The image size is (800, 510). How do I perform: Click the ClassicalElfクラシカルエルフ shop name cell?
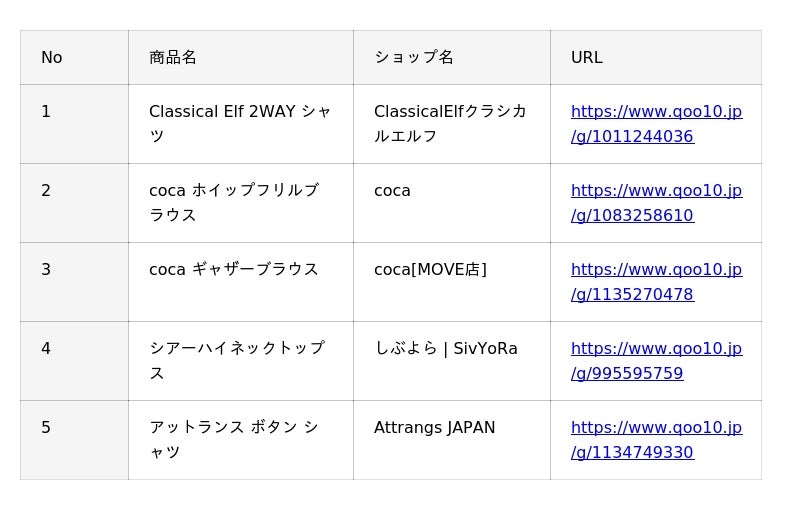[450, 124]
